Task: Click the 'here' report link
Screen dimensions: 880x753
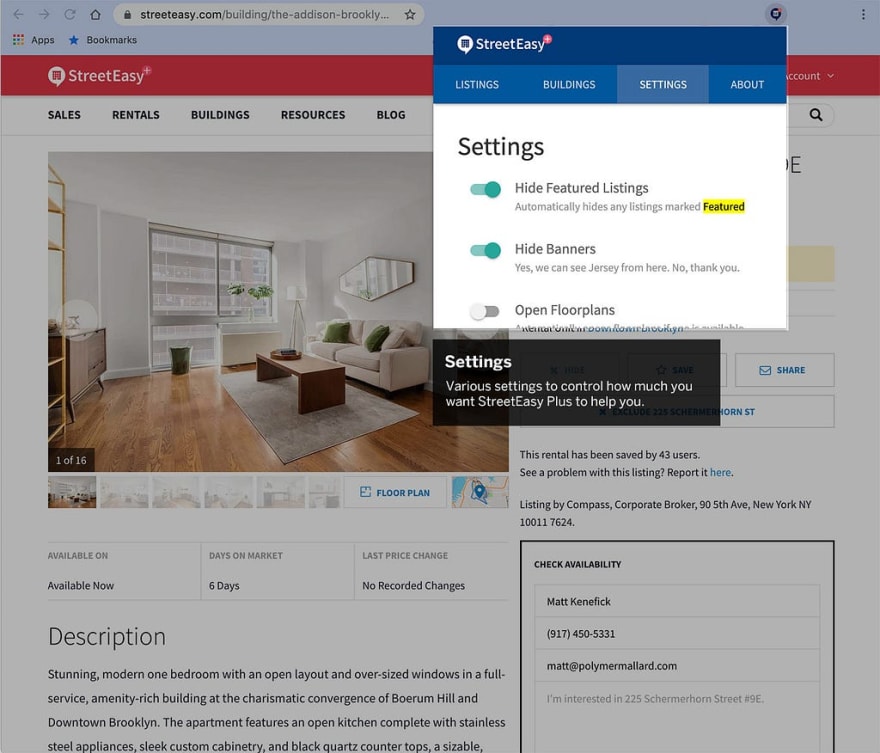Action: click(720, 472)
